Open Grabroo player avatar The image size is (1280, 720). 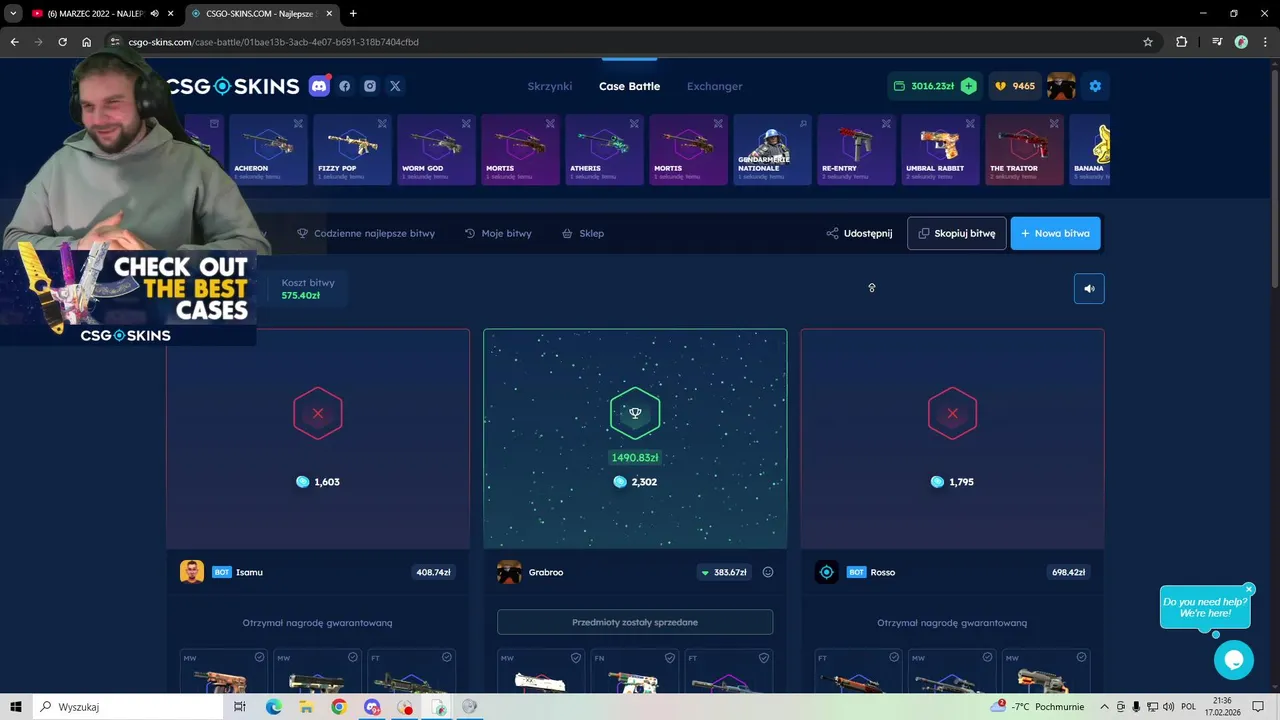point(509,572)
